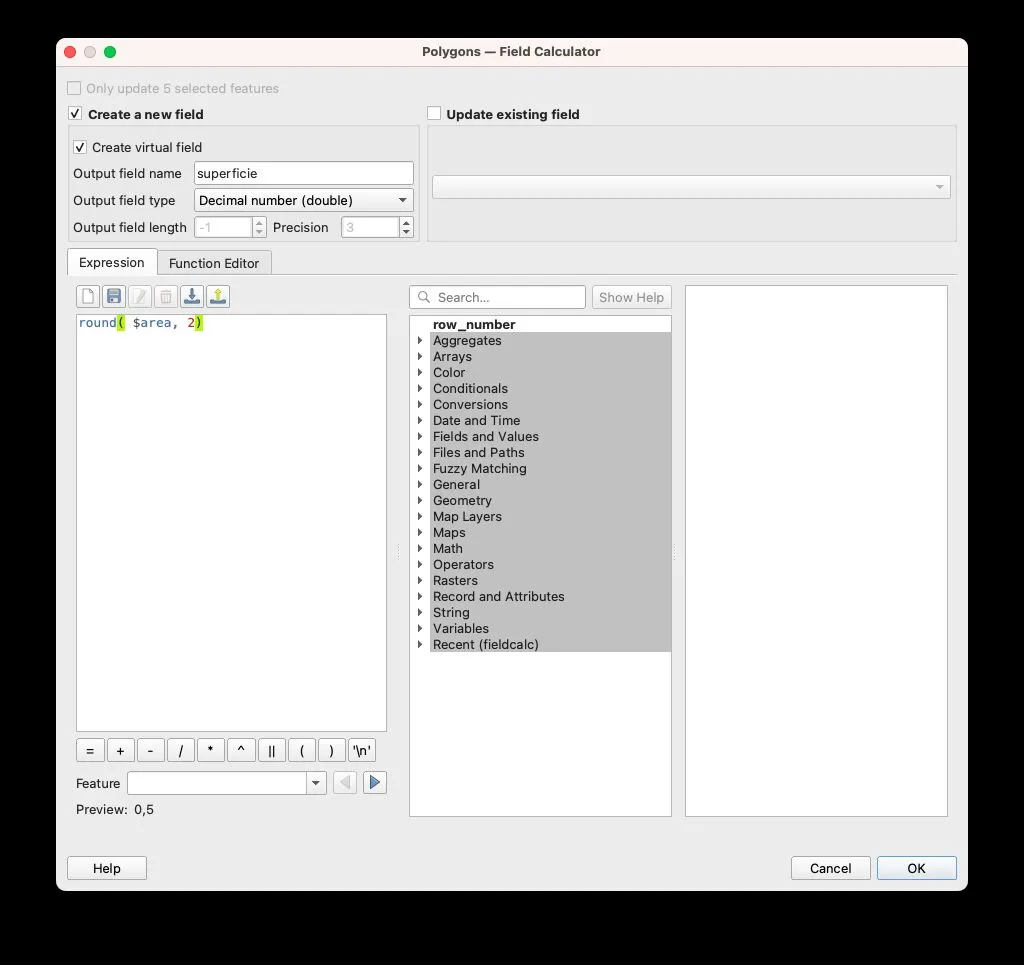Open the Feature combo box

click(x=226, y=783)
